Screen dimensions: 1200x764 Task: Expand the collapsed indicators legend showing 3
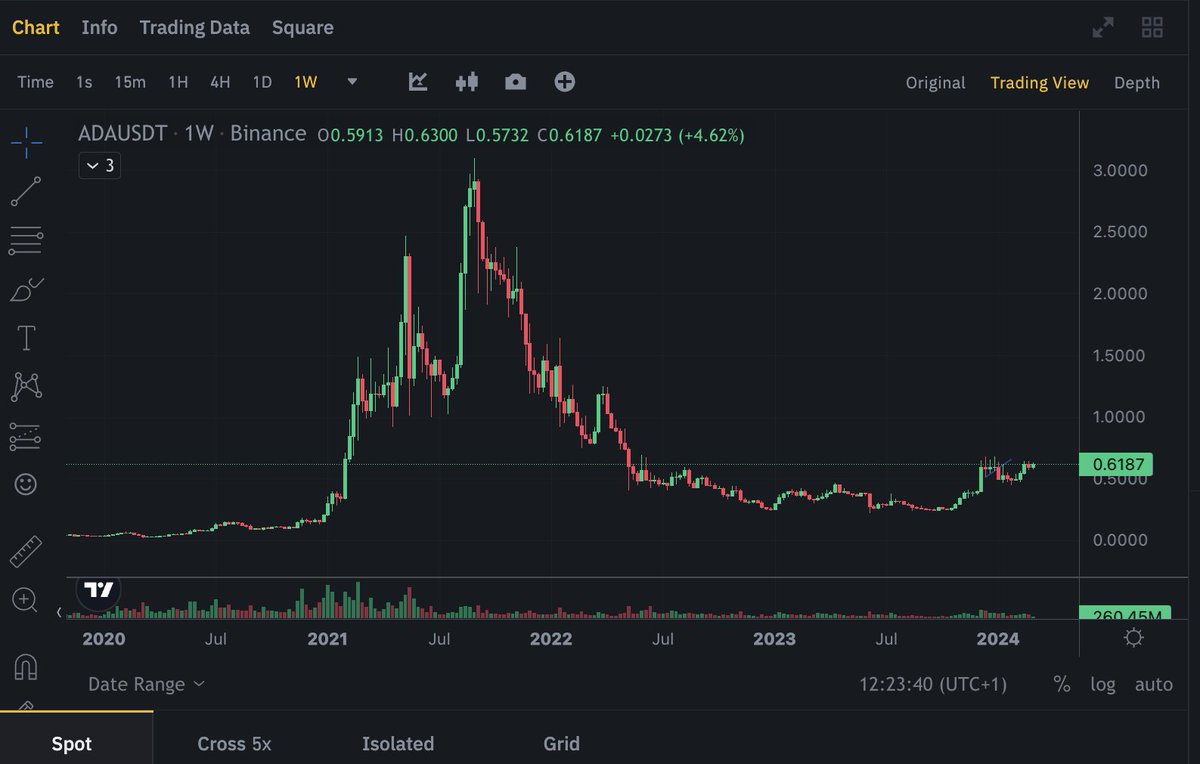click(x=100, y=166)
